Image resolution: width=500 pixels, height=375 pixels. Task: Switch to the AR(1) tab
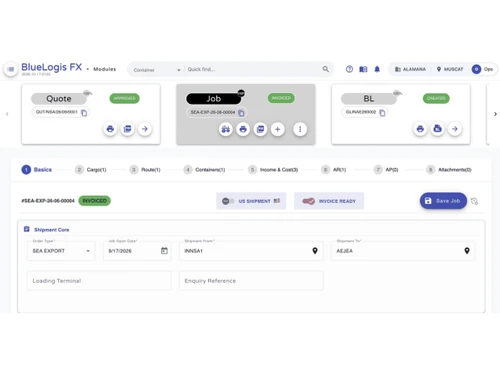click(334, 170)
